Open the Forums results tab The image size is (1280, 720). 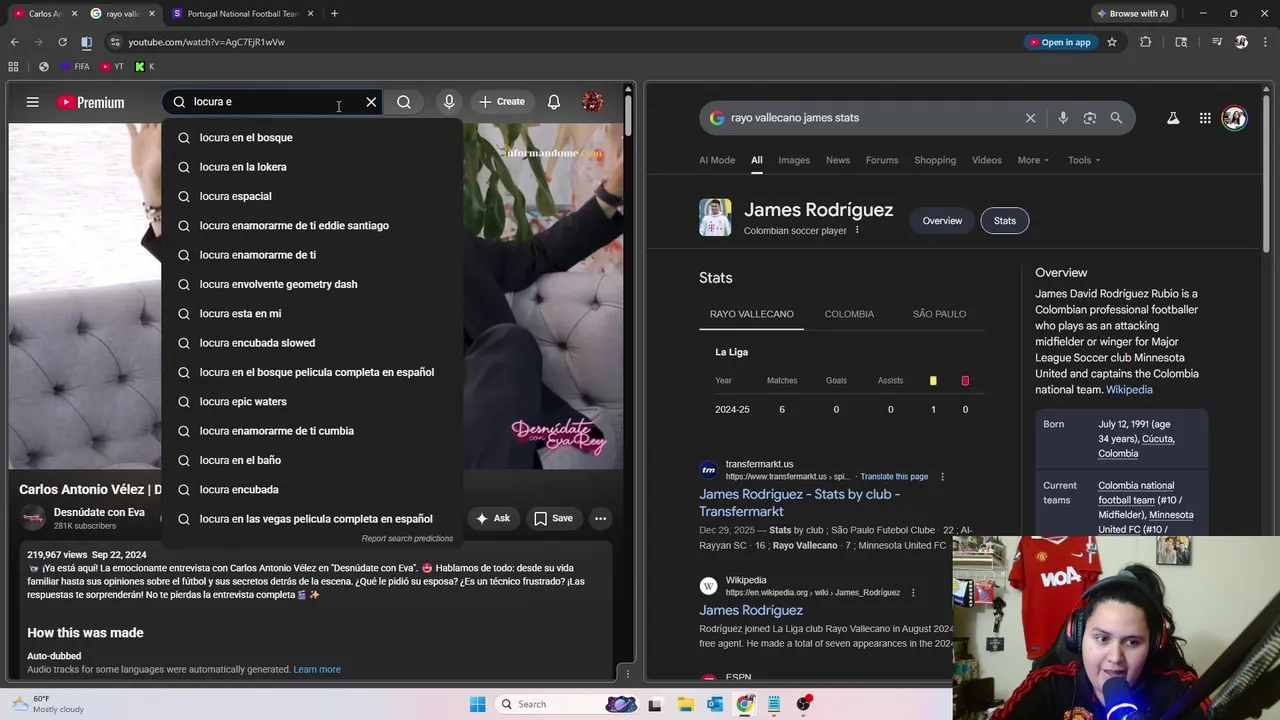point(882,160)
